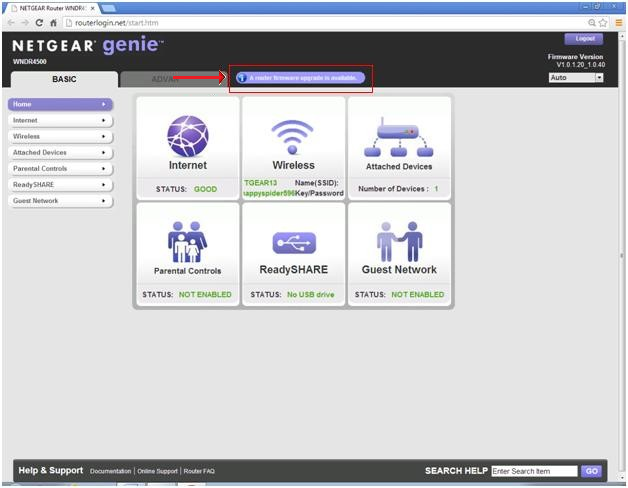Image resolution: width=628 pixels, height=488 pixels.
Task: Open the Wireless signal icon tile
Action: 294,148
